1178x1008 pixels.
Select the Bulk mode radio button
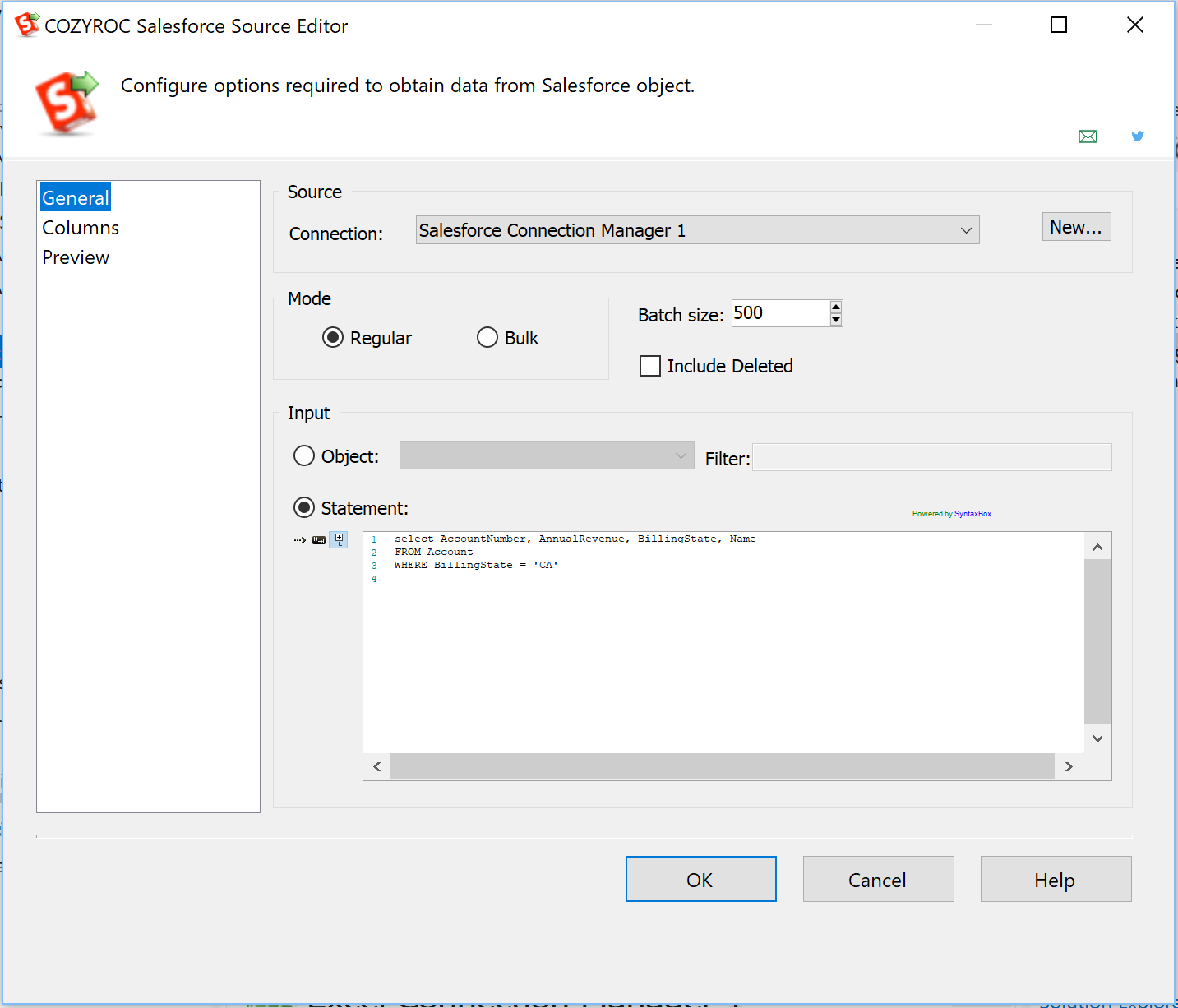[487, 338]
